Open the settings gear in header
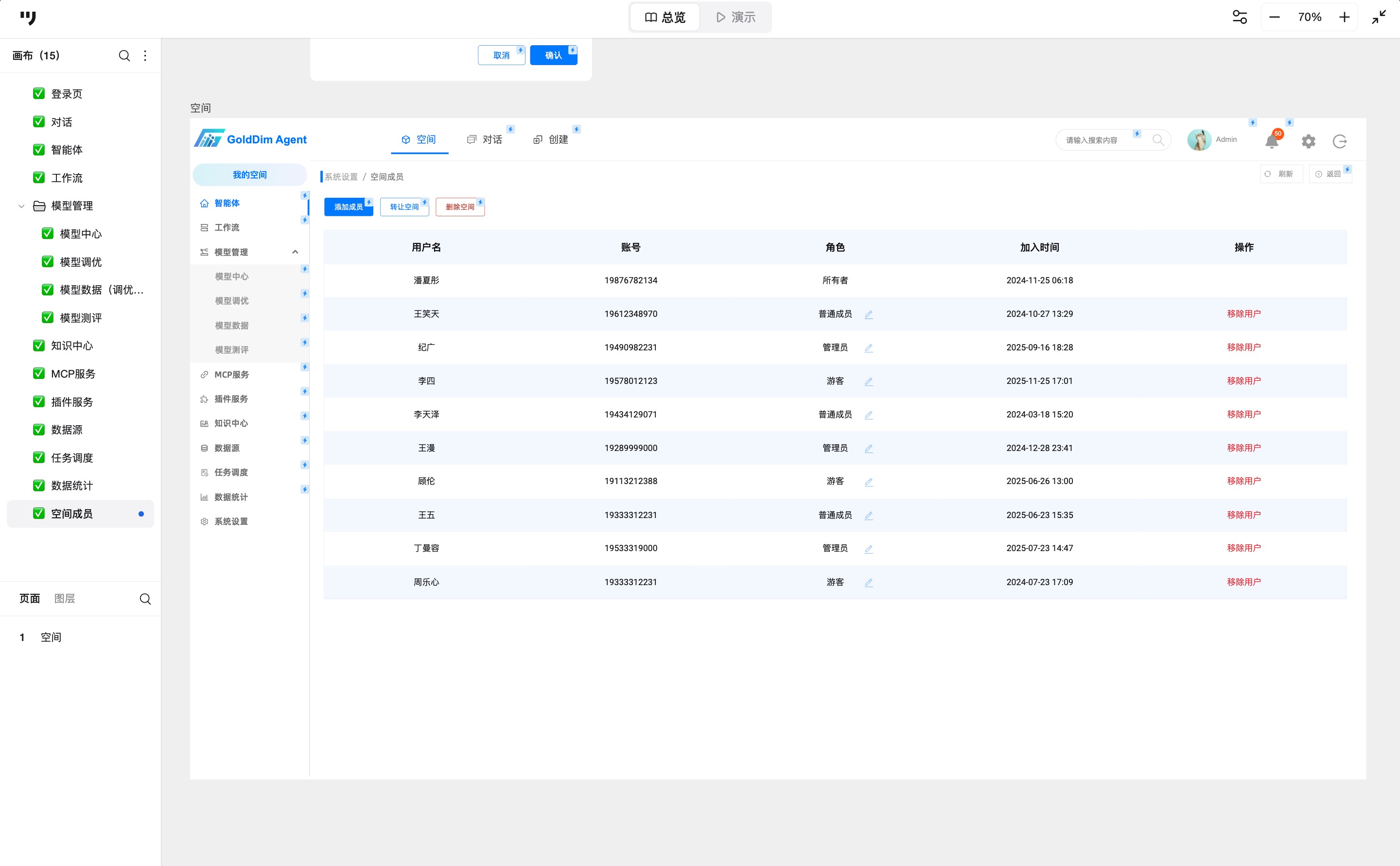 click(x=1308, y=141)
